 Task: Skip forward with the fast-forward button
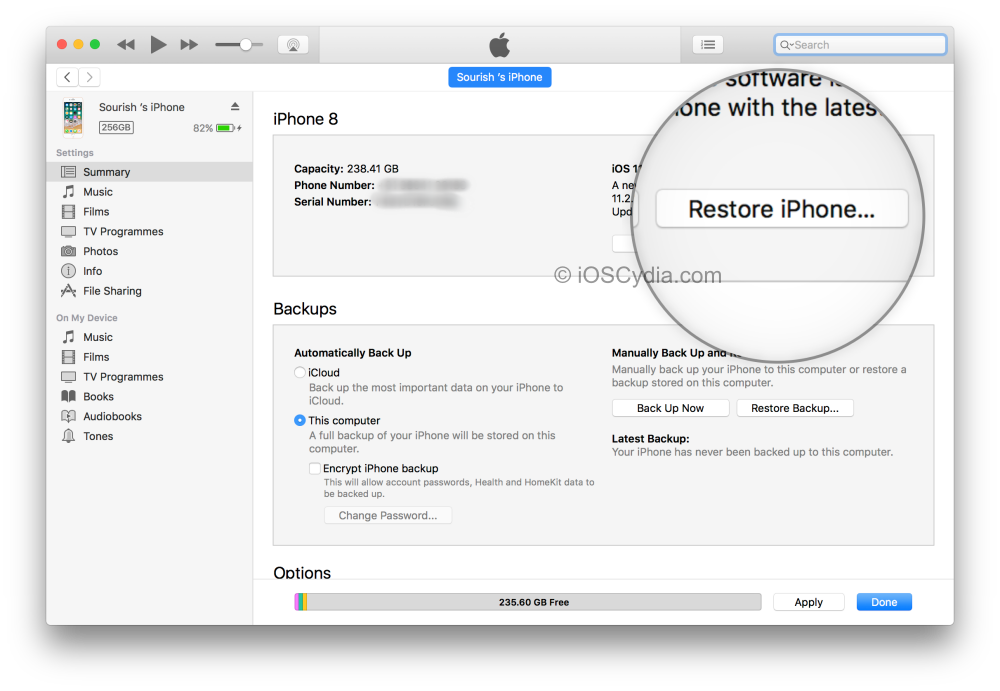[189, 45]
